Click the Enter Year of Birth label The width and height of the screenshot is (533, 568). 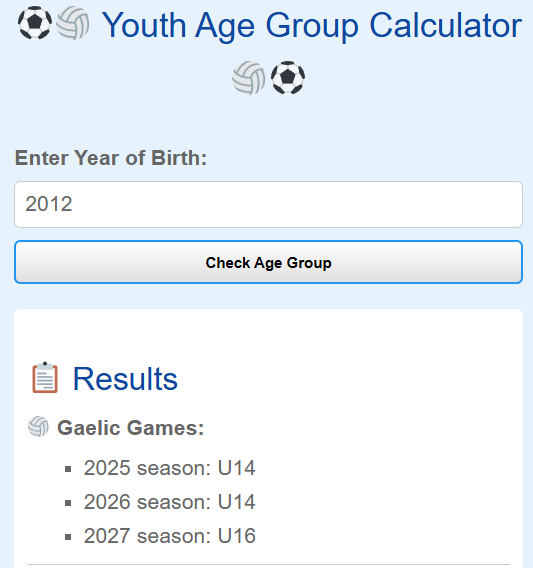(111, 158)
